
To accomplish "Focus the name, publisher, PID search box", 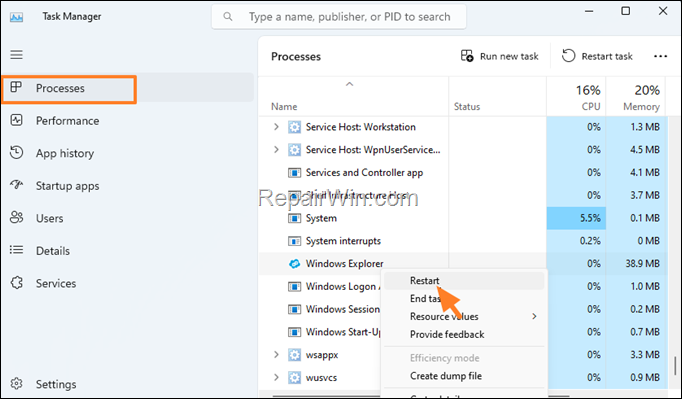I will point(339,17).
